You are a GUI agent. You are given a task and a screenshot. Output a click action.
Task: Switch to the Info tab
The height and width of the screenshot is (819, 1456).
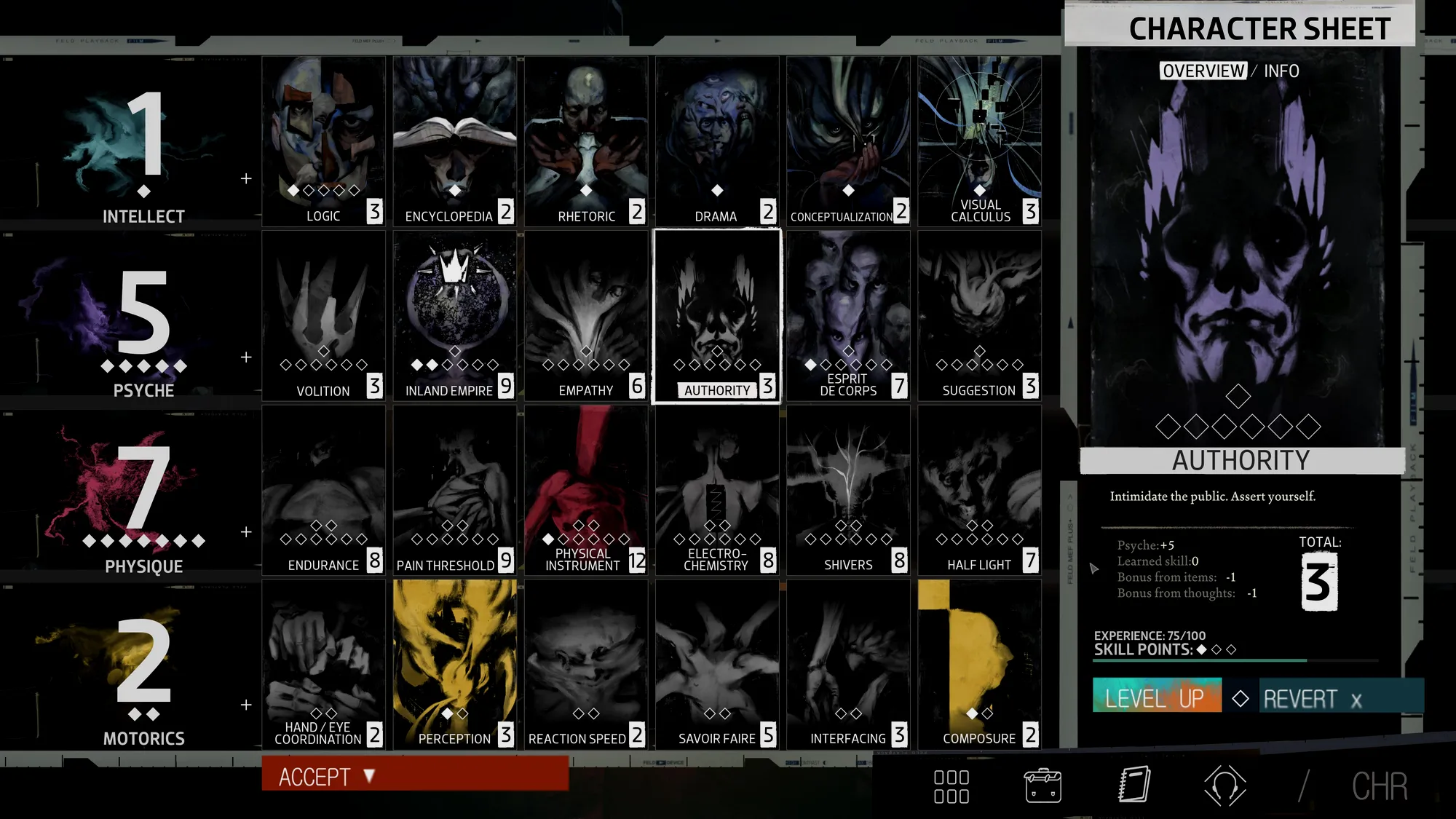(1281, 71)
